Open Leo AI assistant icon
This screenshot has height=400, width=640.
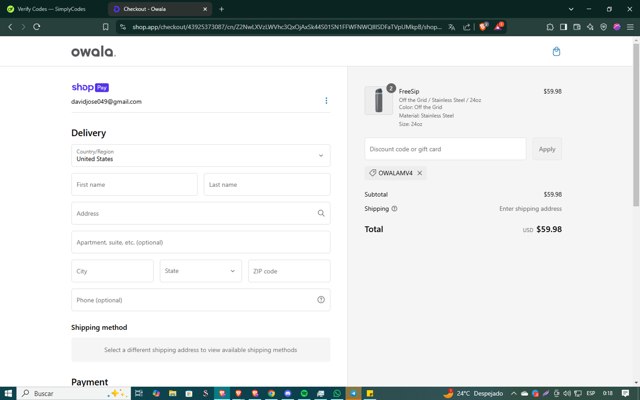590,27
